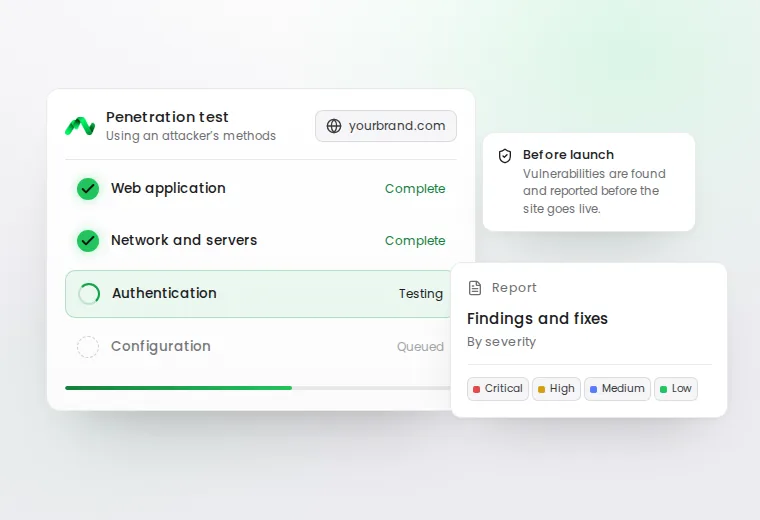Select the Medium severity tag
Screen dimensions: 760x520
(x=618, y=389)
